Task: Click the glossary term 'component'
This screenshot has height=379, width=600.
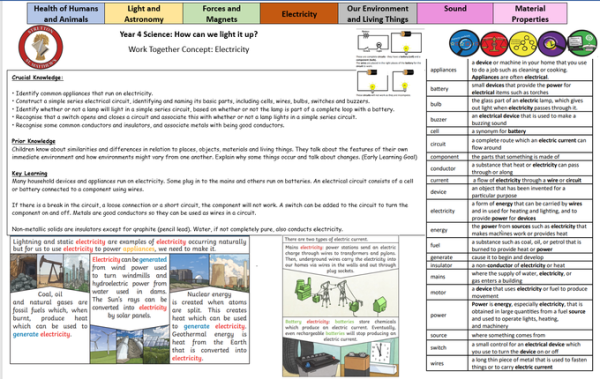Action: [x=444, y=157]
